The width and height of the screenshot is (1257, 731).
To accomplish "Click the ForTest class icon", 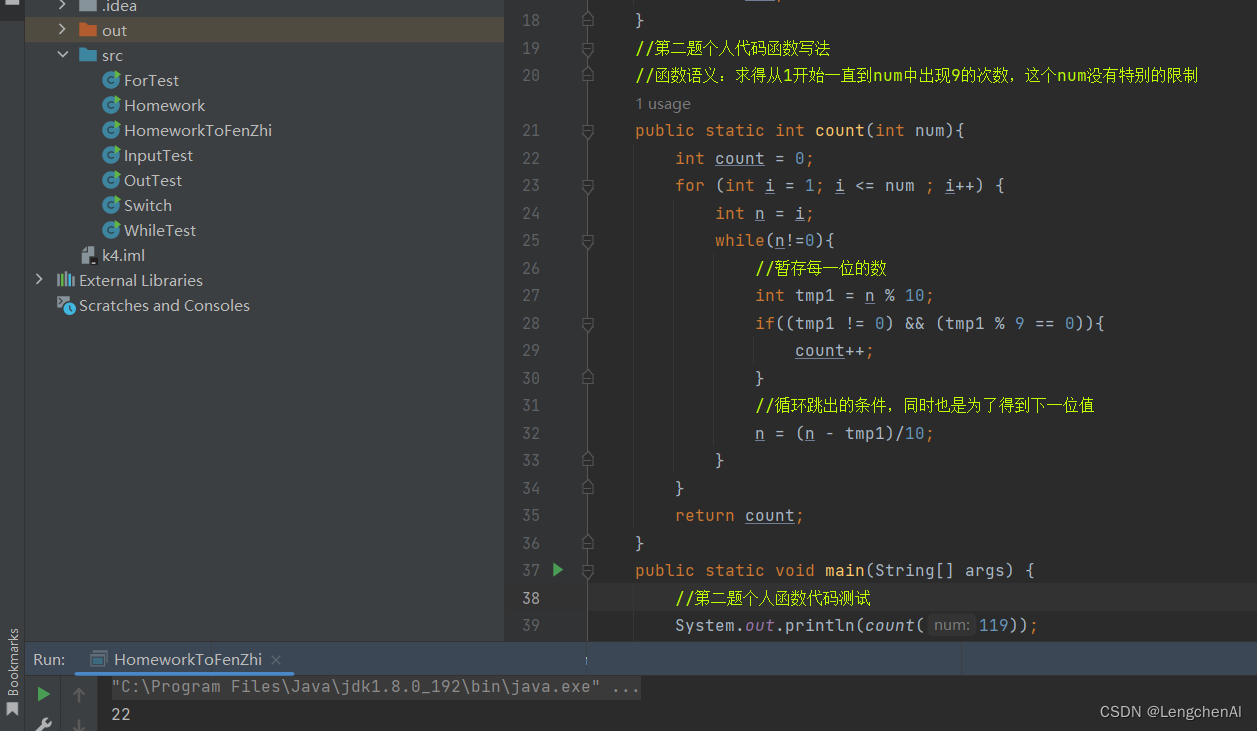I will click(x=111, y=80).
